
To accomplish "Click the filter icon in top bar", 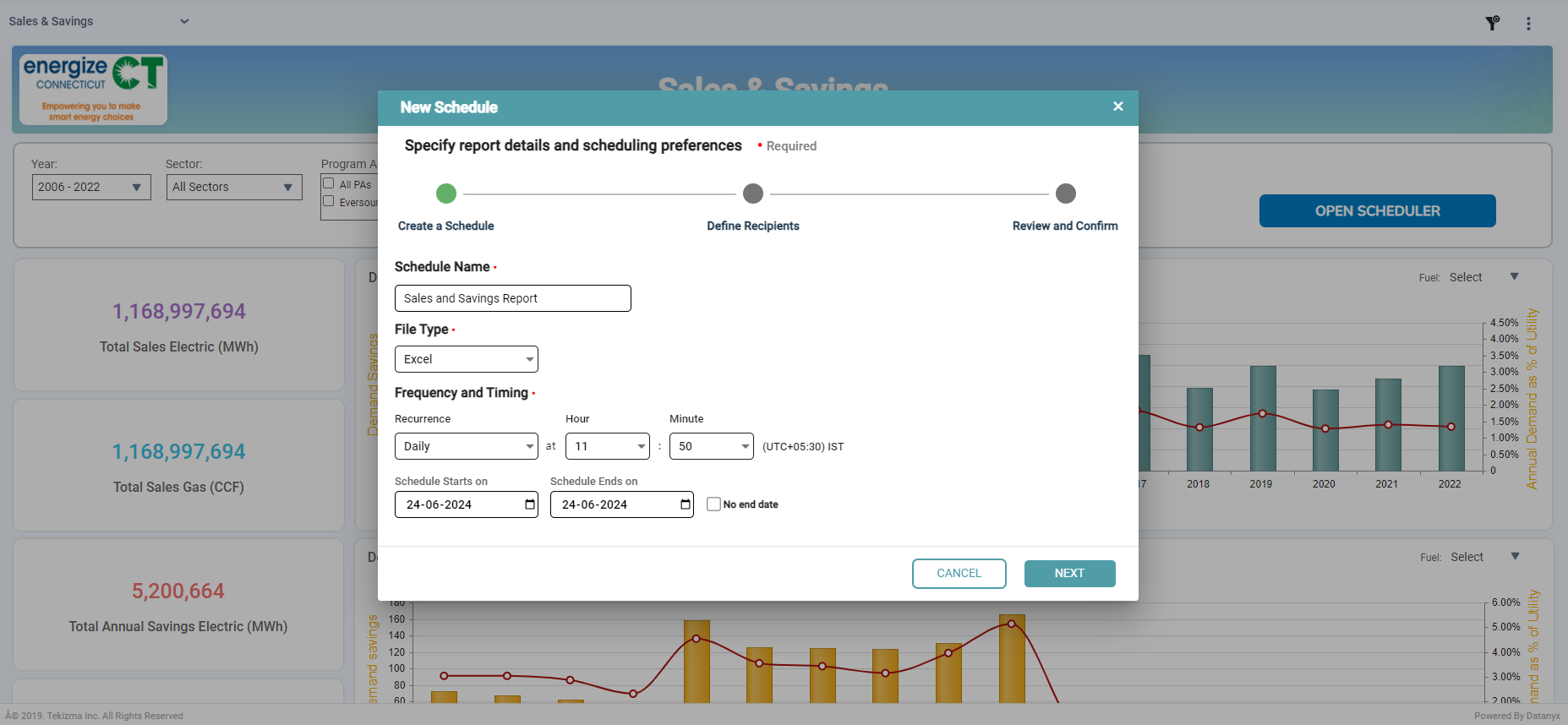I will coord(1492,23).
